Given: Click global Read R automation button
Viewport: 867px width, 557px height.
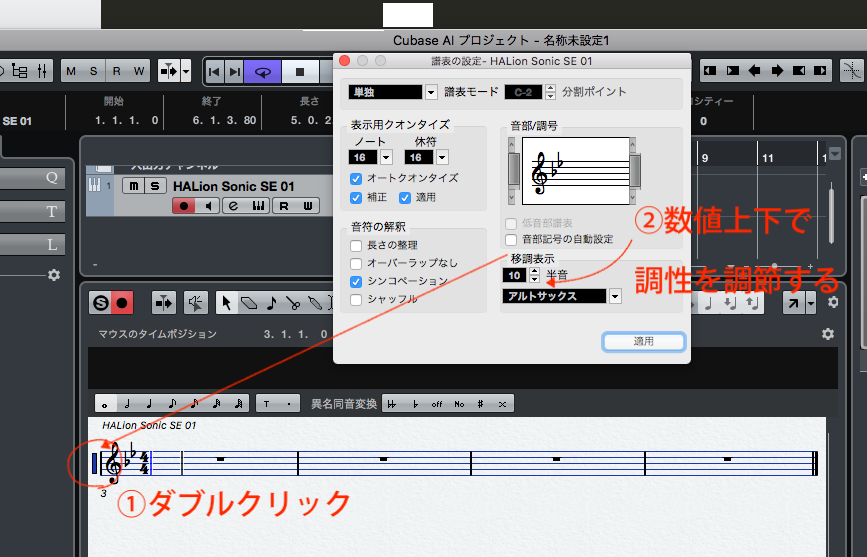Looking at the screenshot, I should (x=116, y=71).
